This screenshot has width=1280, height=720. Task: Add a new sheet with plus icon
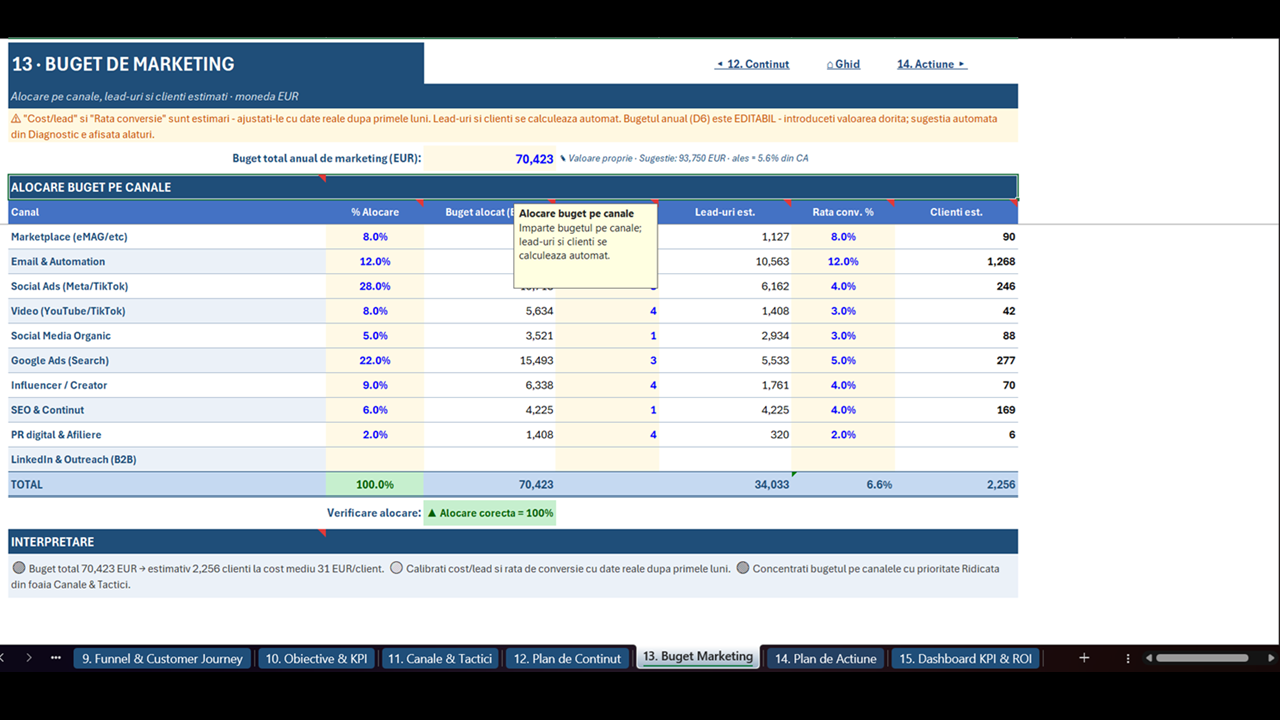click(x=1084, y=658)
